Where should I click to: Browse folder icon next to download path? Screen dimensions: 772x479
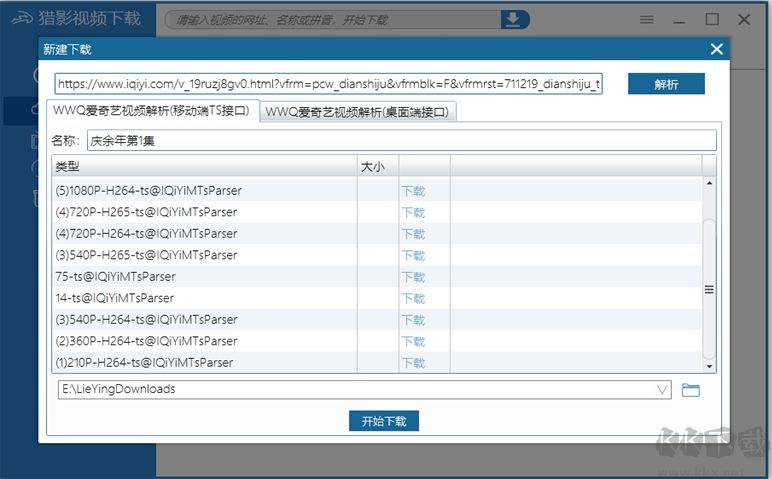[690, 390]
